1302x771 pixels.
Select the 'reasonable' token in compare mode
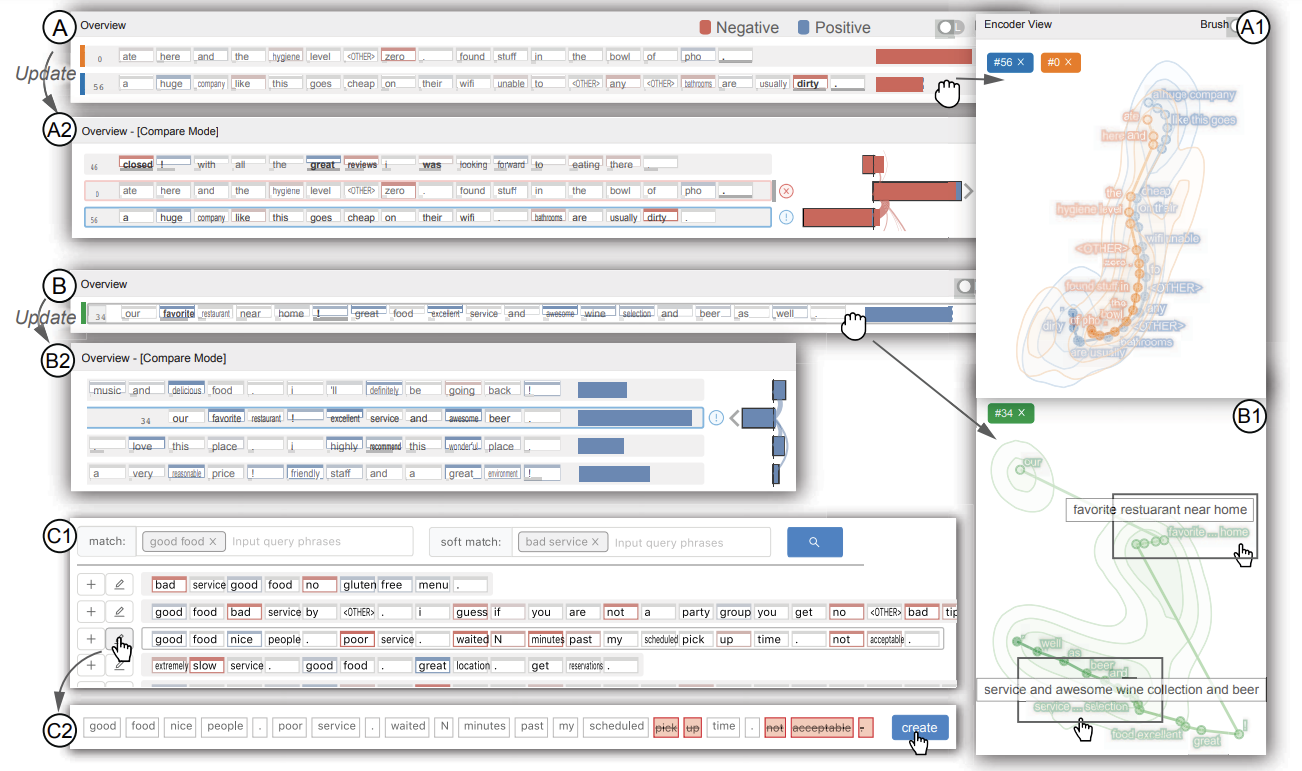(x=186, y=473)
